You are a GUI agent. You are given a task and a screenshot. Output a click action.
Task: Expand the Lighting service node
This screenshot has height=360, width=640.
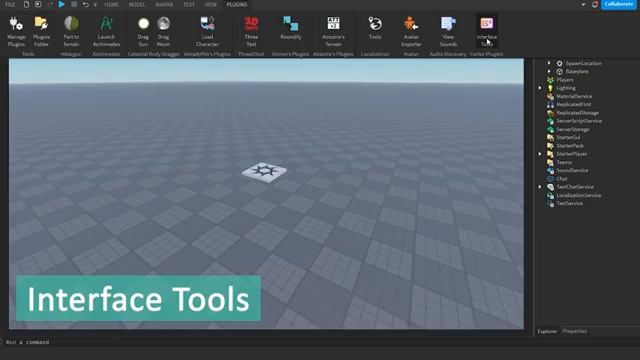[540, 88]
